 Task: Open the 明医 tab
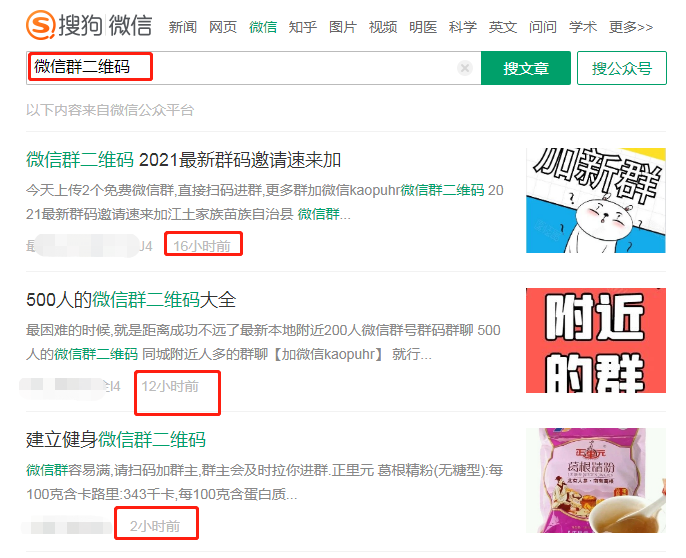423,27
